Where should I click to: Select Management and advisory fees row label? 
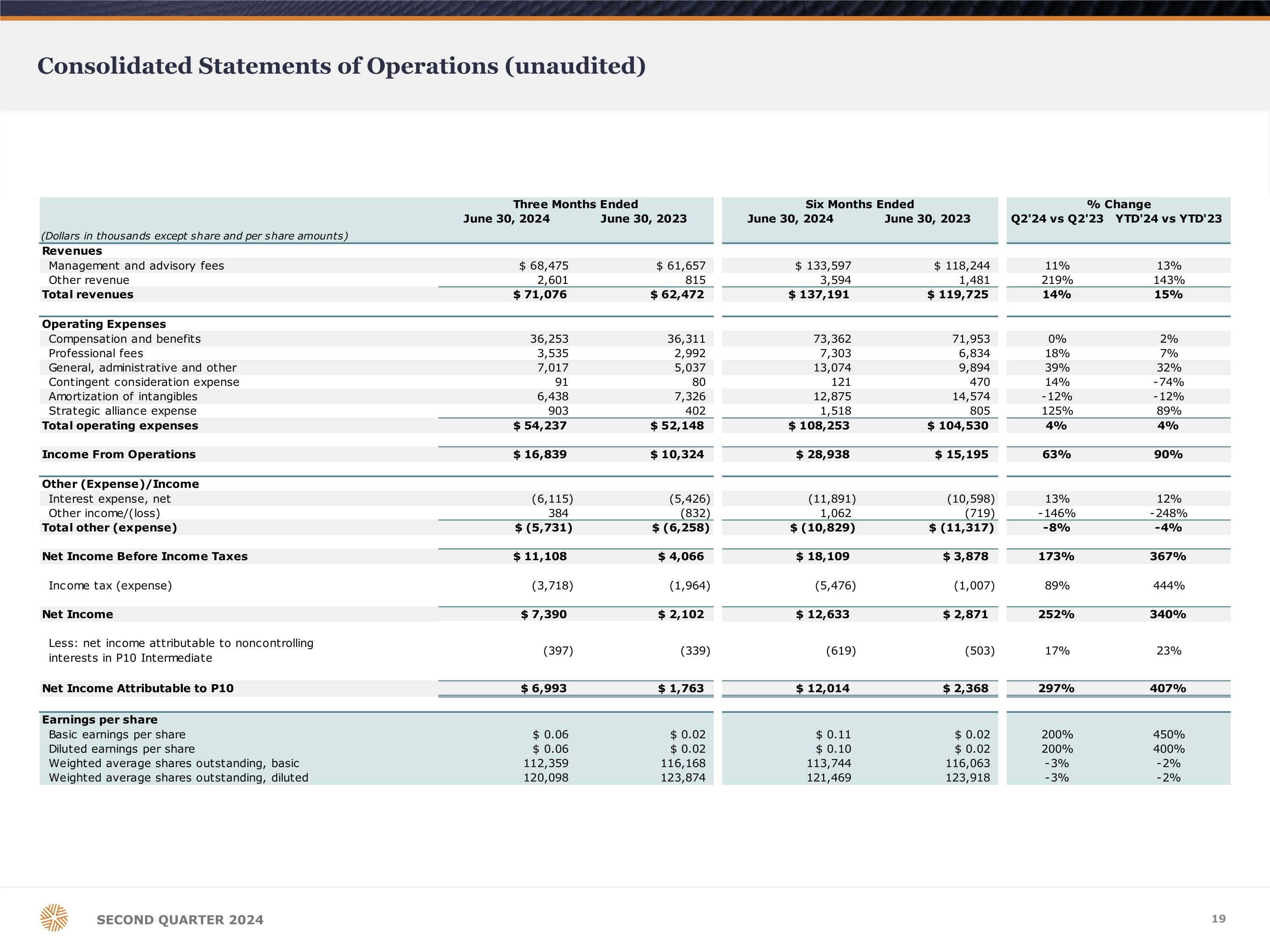[x=136, y=266]
